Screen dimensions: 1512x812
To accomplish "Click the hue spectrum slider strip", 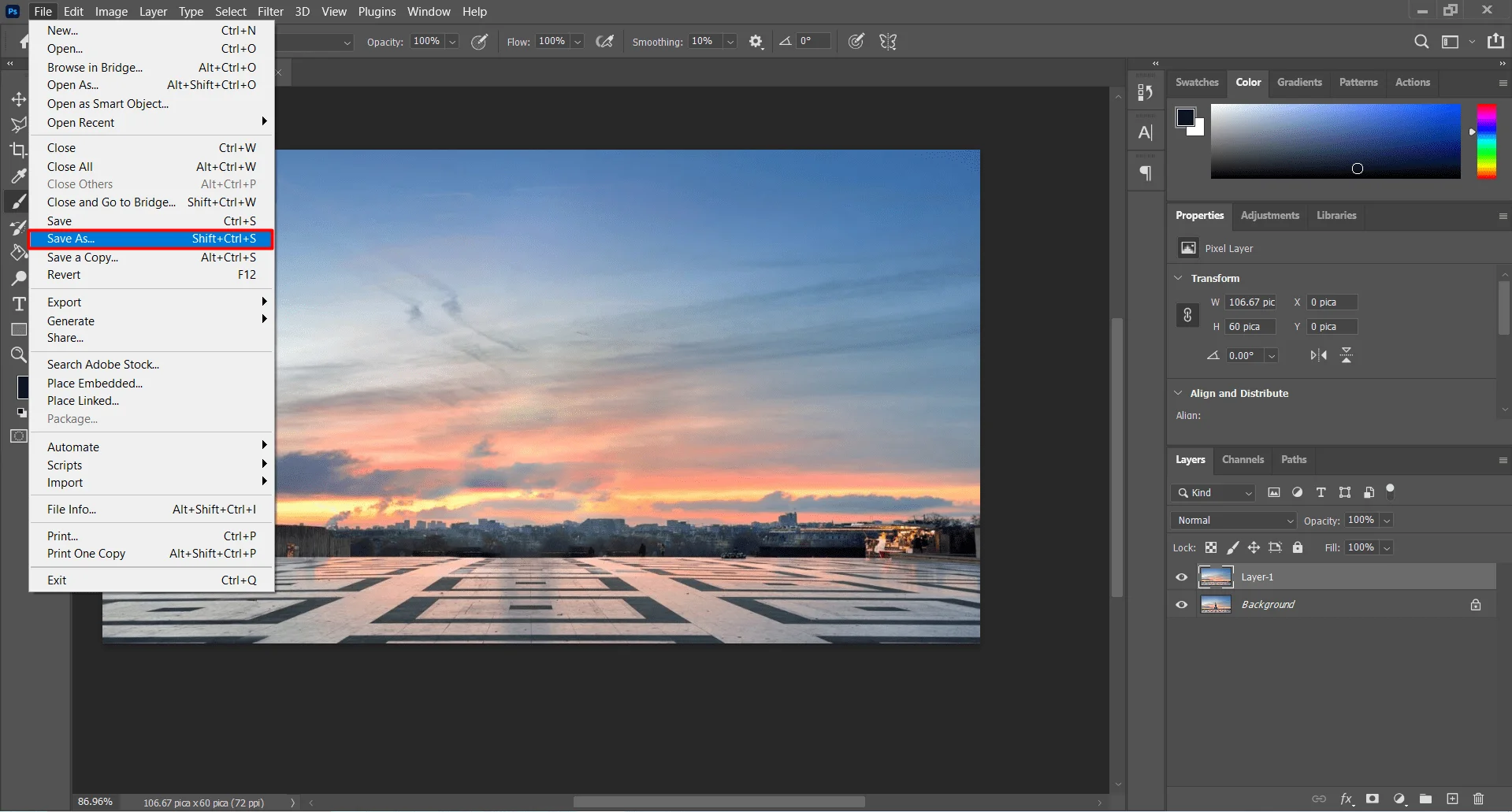I will coord(1486,141).
